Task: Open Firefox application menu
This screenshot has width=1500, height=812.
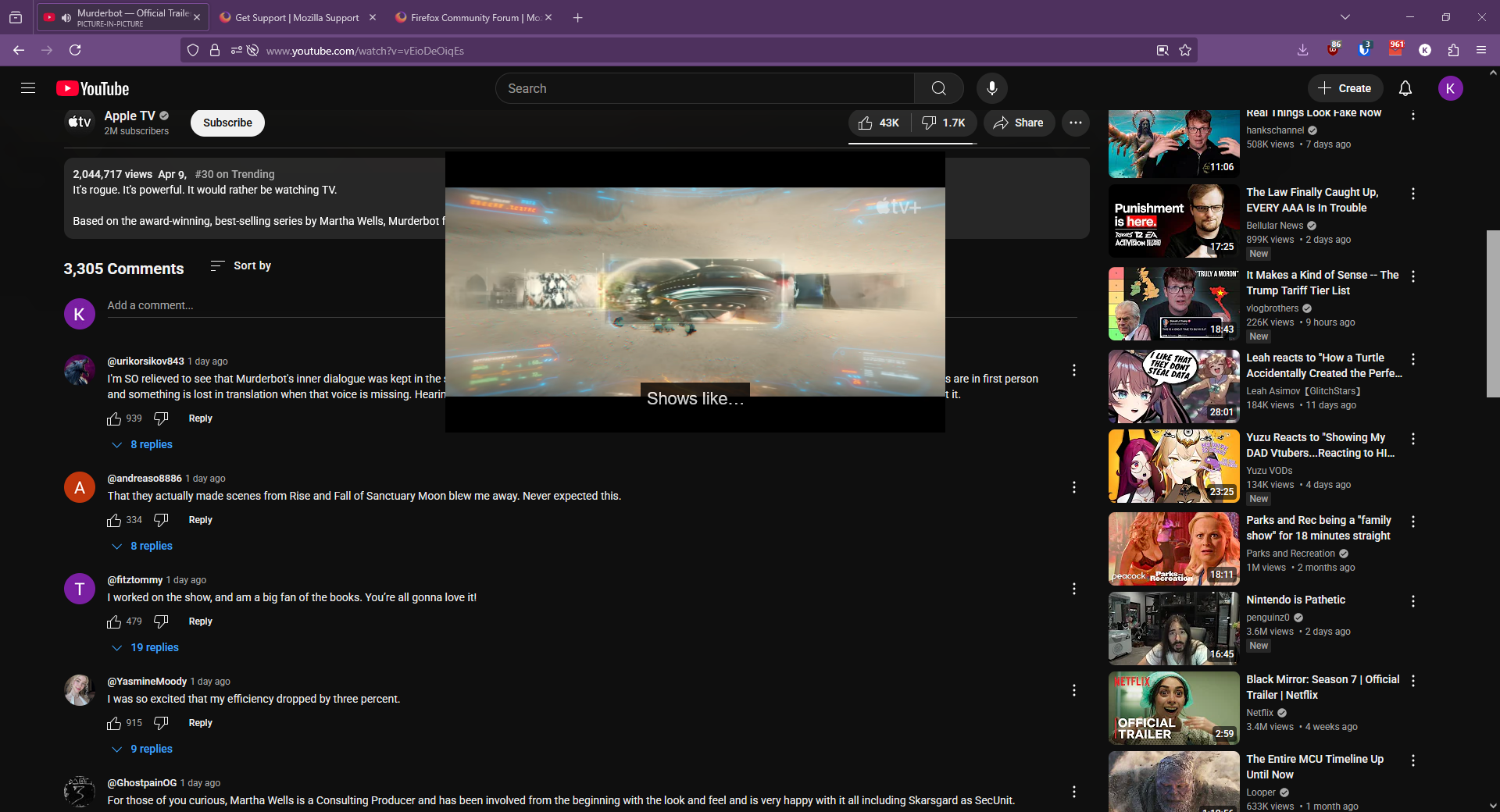Action: tap(1480, 50)
